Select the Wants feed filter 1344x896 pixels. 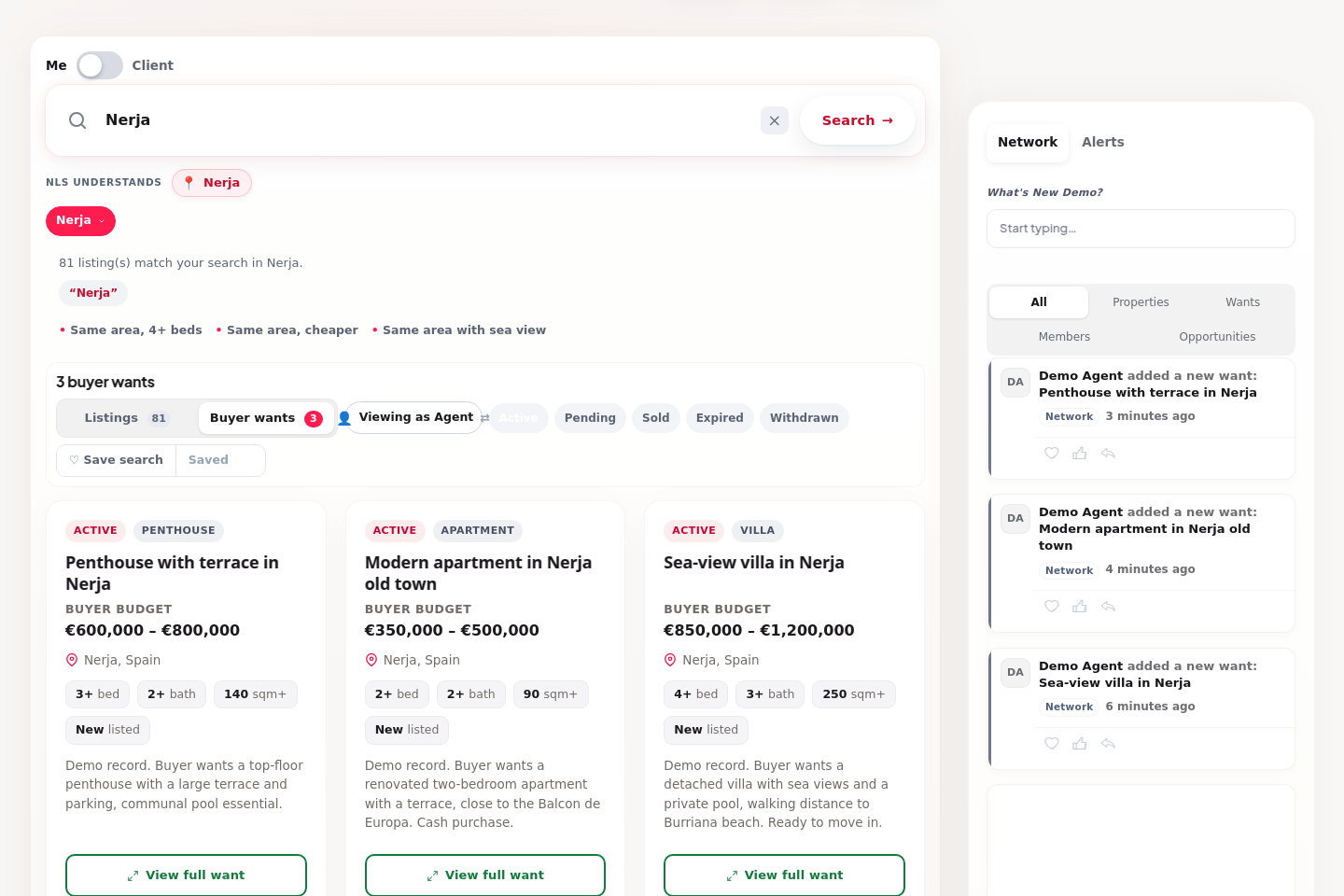[x=1242, y=302]
